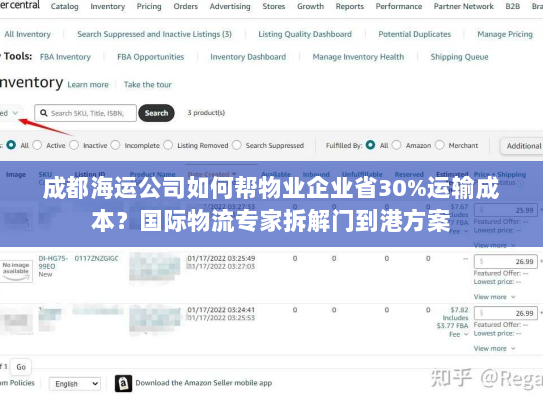Go to All Inventory tab

28,34
